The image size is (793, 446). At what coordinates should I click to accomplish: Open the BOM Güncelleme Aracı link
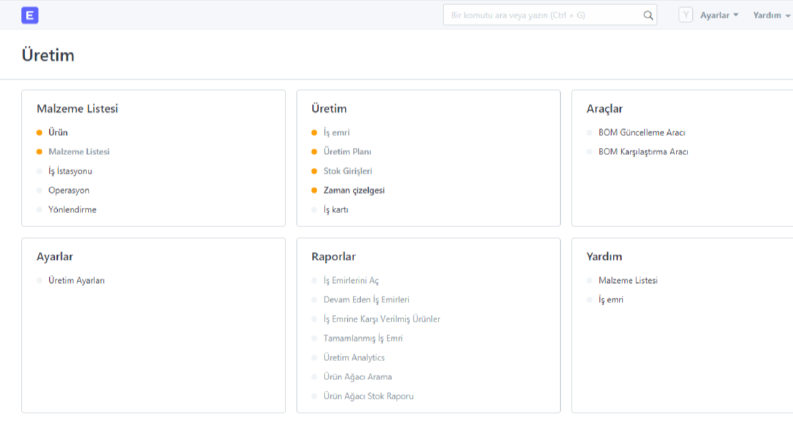tap(642, 132)
